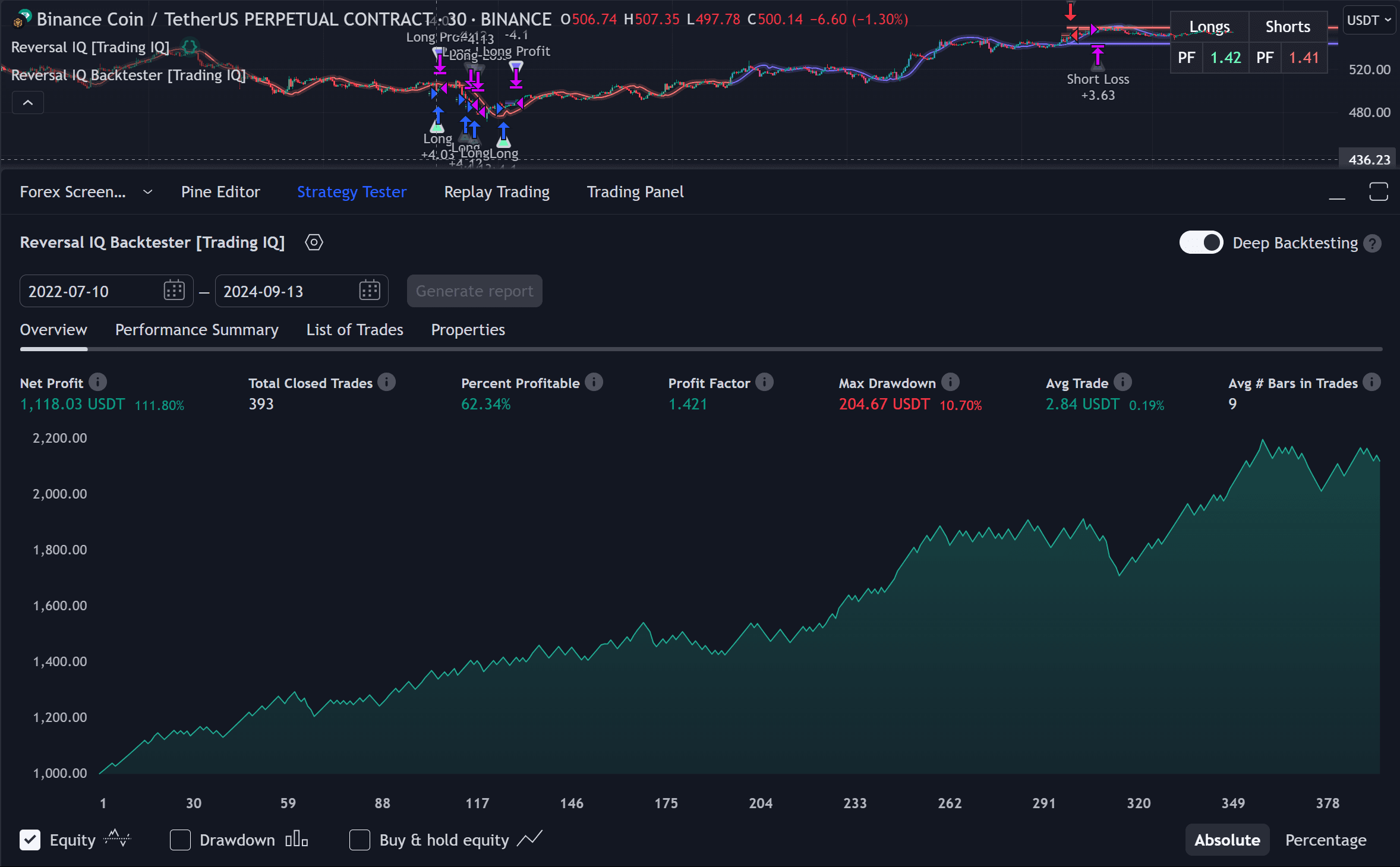Open Deep Backtesting help question mark
This screenshot has height=867, width=1400.
point(1373,243)
